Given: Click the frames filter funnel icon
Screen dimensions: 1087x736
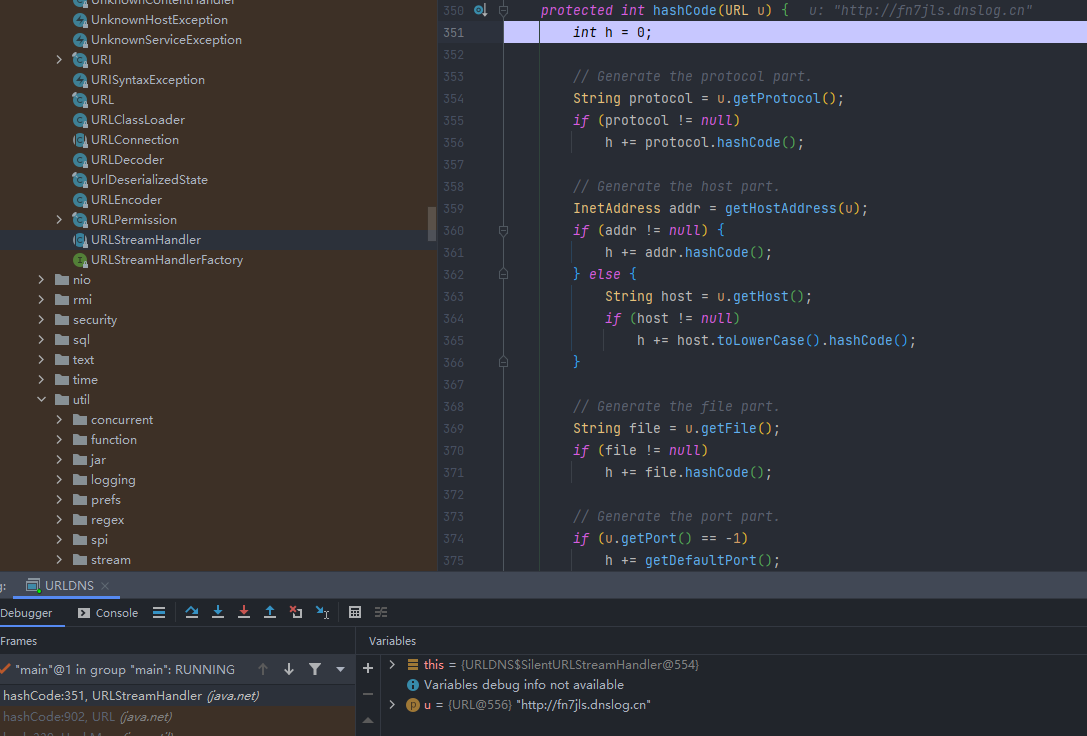Looking at the screenshot, I should click(315, 669).
